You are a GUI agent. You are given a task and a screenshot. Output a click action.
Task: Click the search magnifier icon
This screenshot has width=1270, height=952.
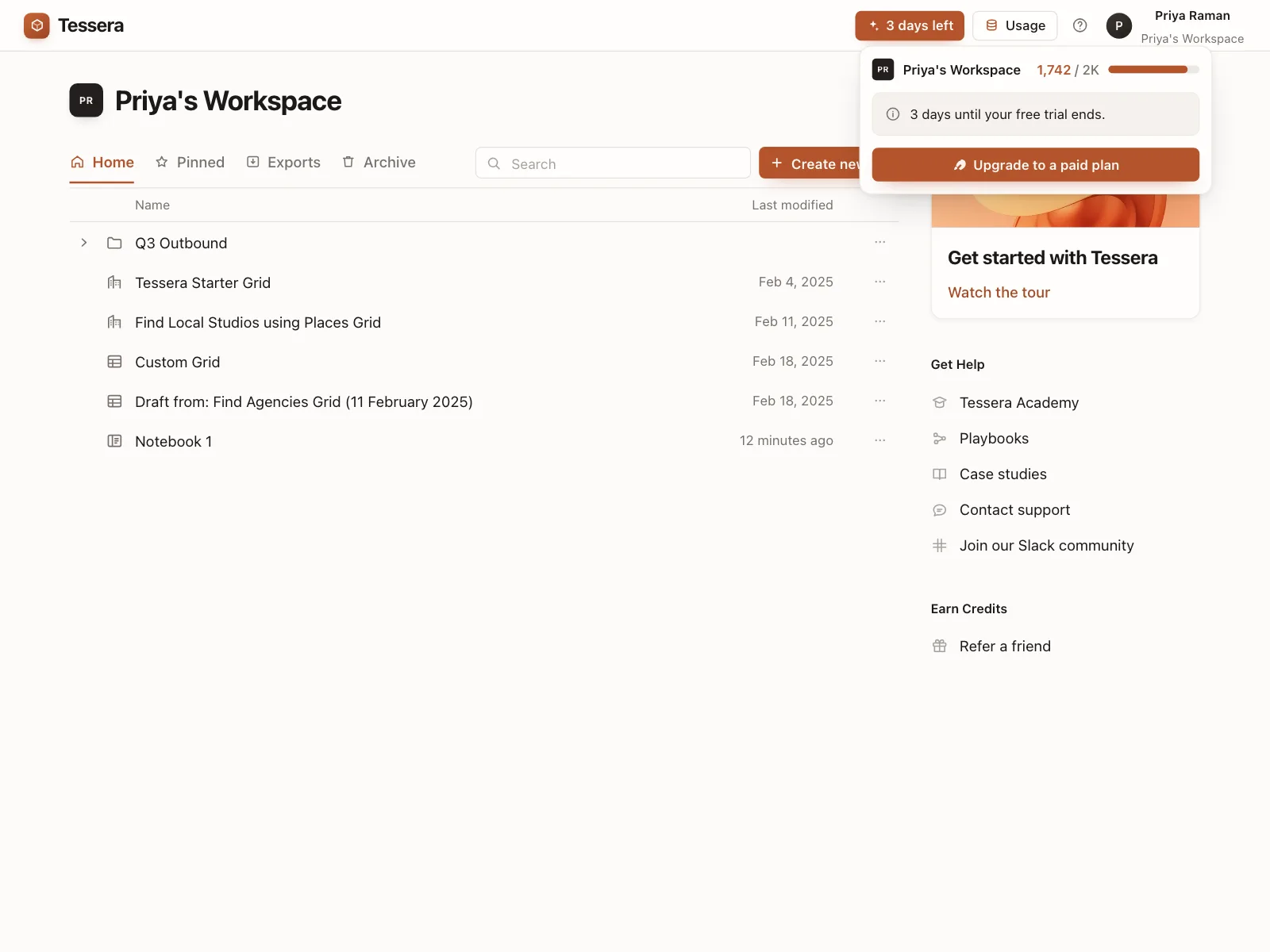494,163
